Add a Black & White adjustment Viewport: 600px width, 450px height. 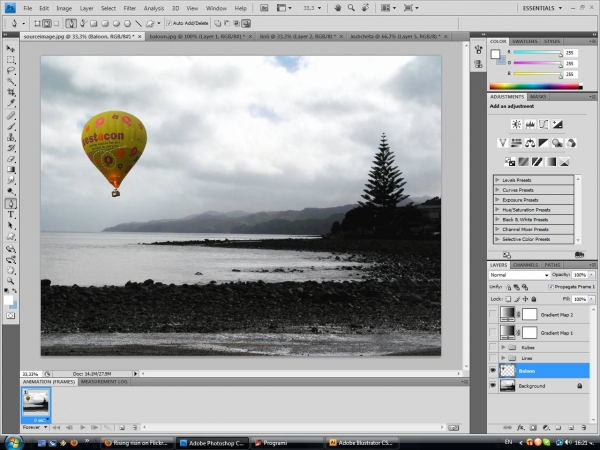pyautogui.click(x=543, y=143)
